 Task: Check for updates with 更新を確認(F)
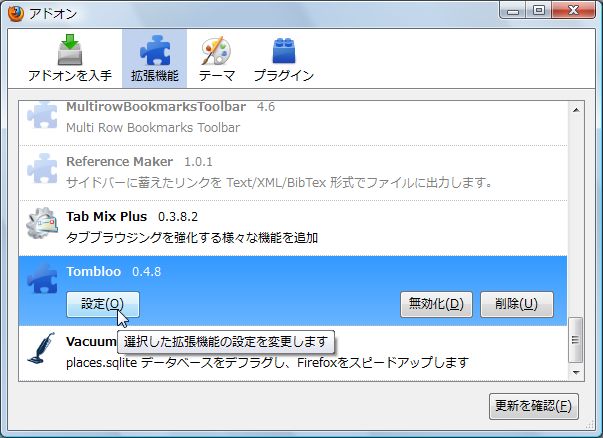[x=534, y=406]
